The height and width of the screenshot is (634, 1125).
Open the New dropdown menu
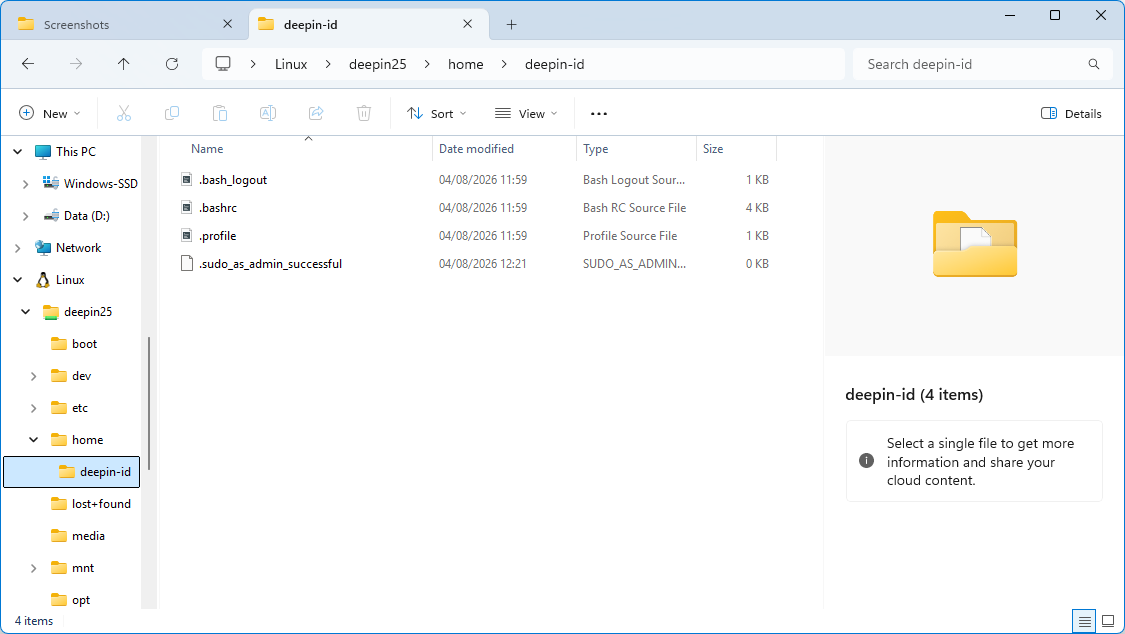(50, 113)
